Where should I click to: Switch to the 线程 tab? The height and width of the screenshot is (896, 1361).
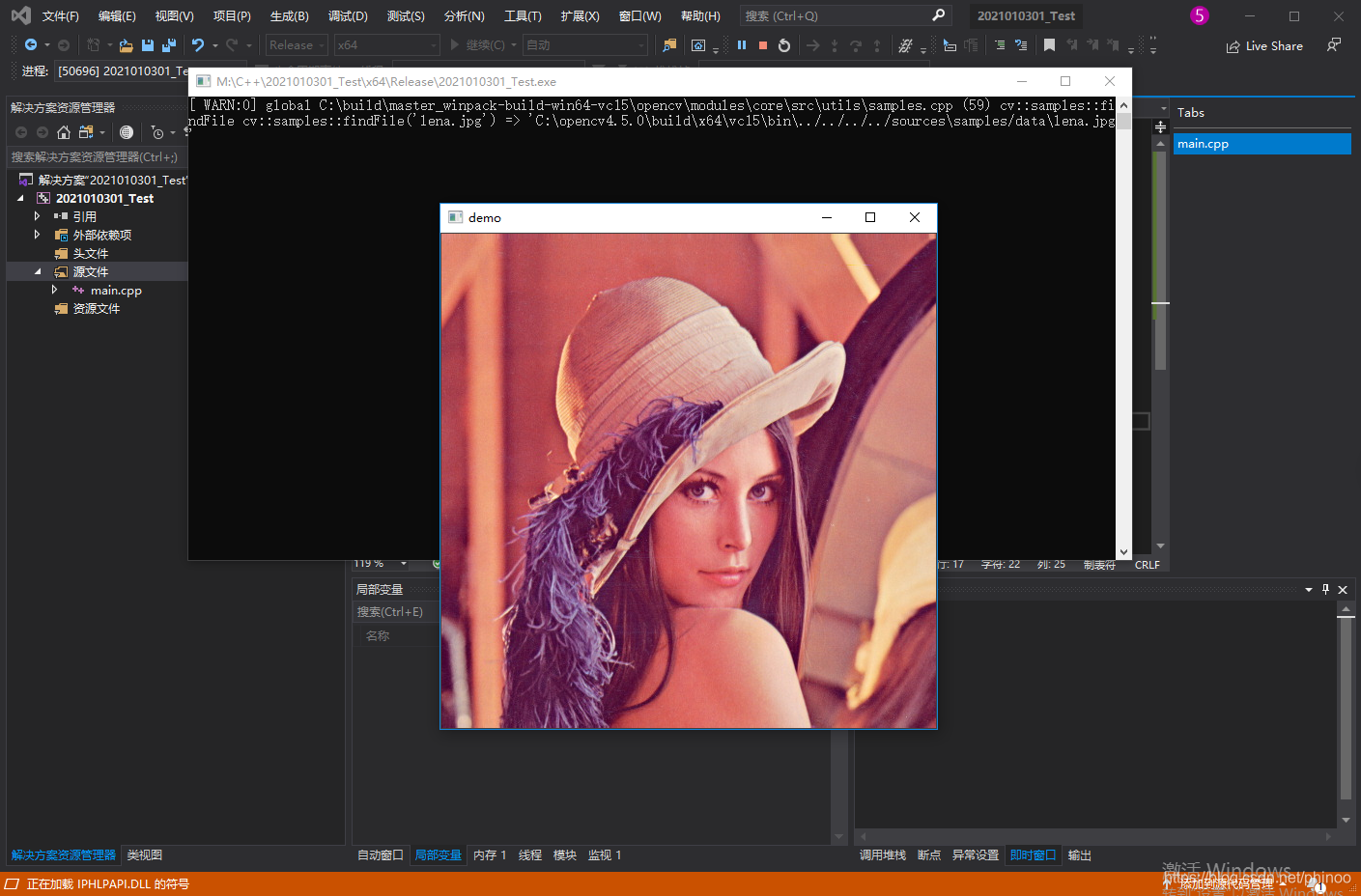[x=530, y=855]
